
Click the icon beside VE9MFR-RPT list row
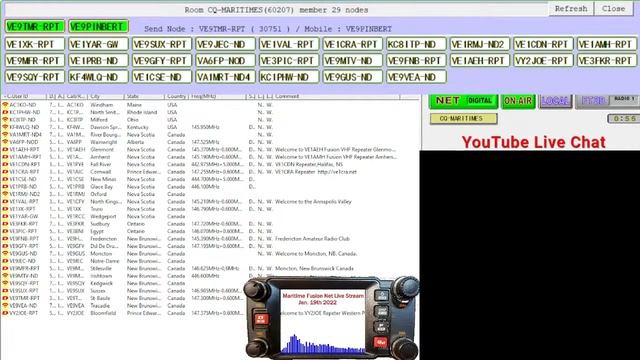pyautogui.click(x=5, y=269)
